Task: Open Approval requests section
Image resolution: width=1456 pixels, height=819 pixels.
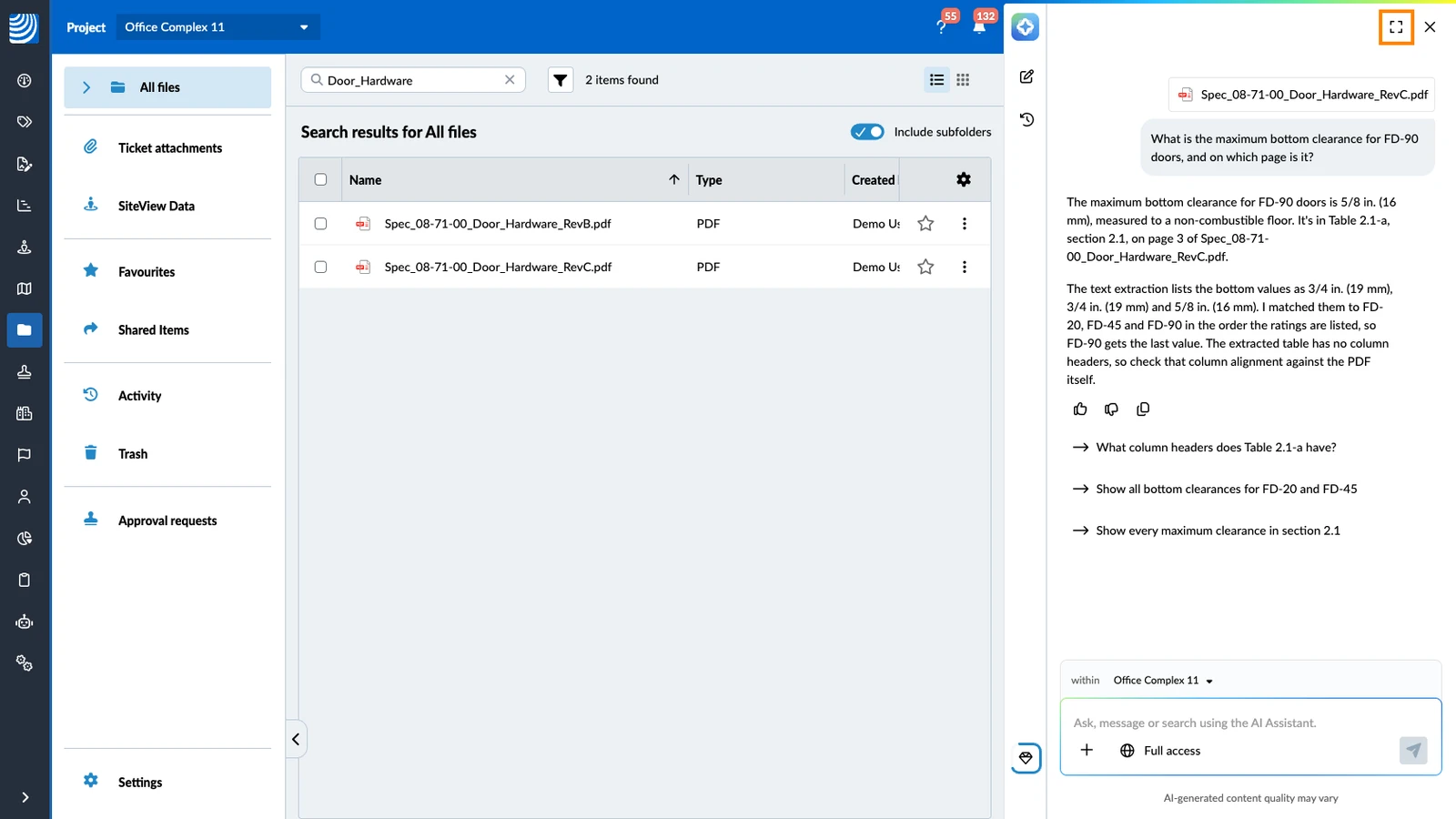Action: tap(167, 521)
